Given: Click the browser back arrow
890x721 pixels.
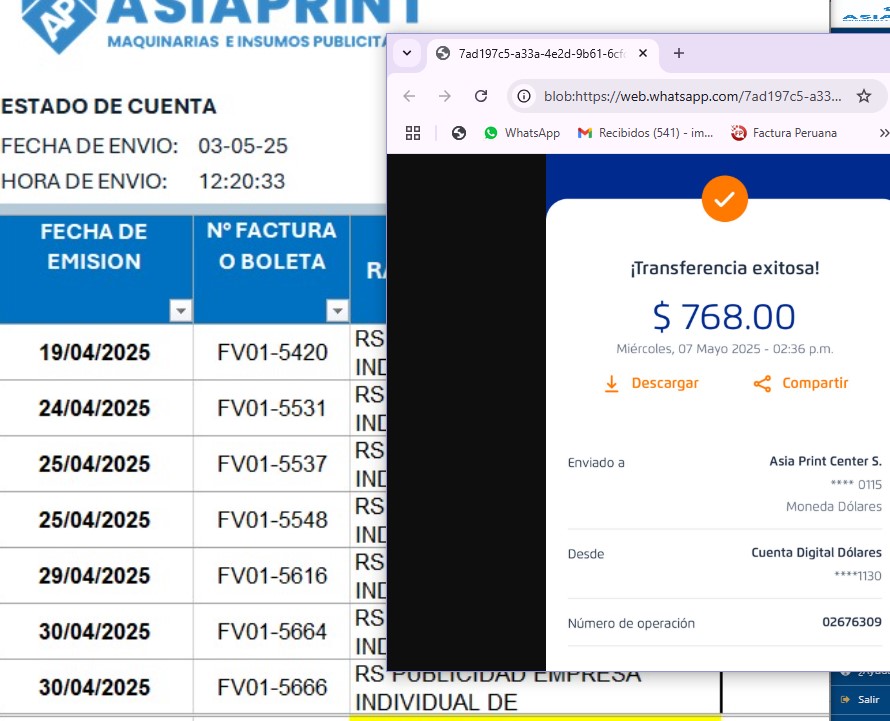Looking at the screenshot, I should click(408, 96).
